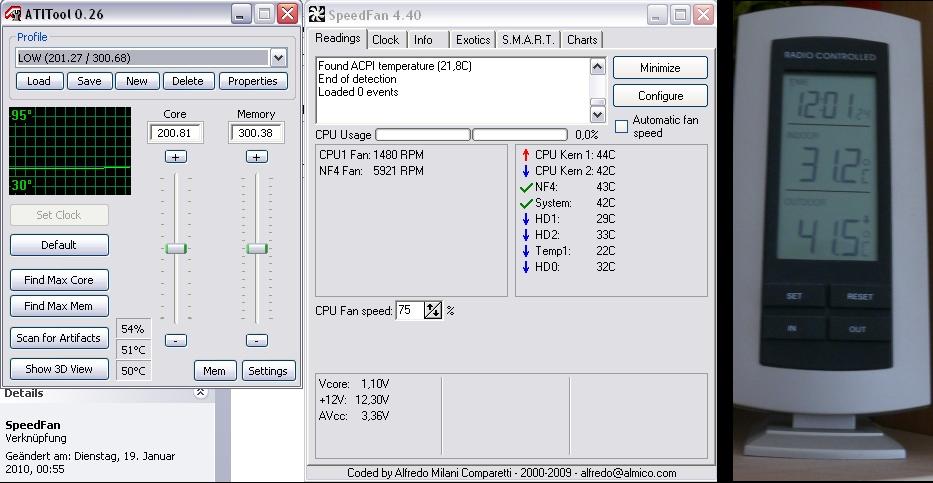
Task: Open ATITool Settings
Action: tap(268, 371)
